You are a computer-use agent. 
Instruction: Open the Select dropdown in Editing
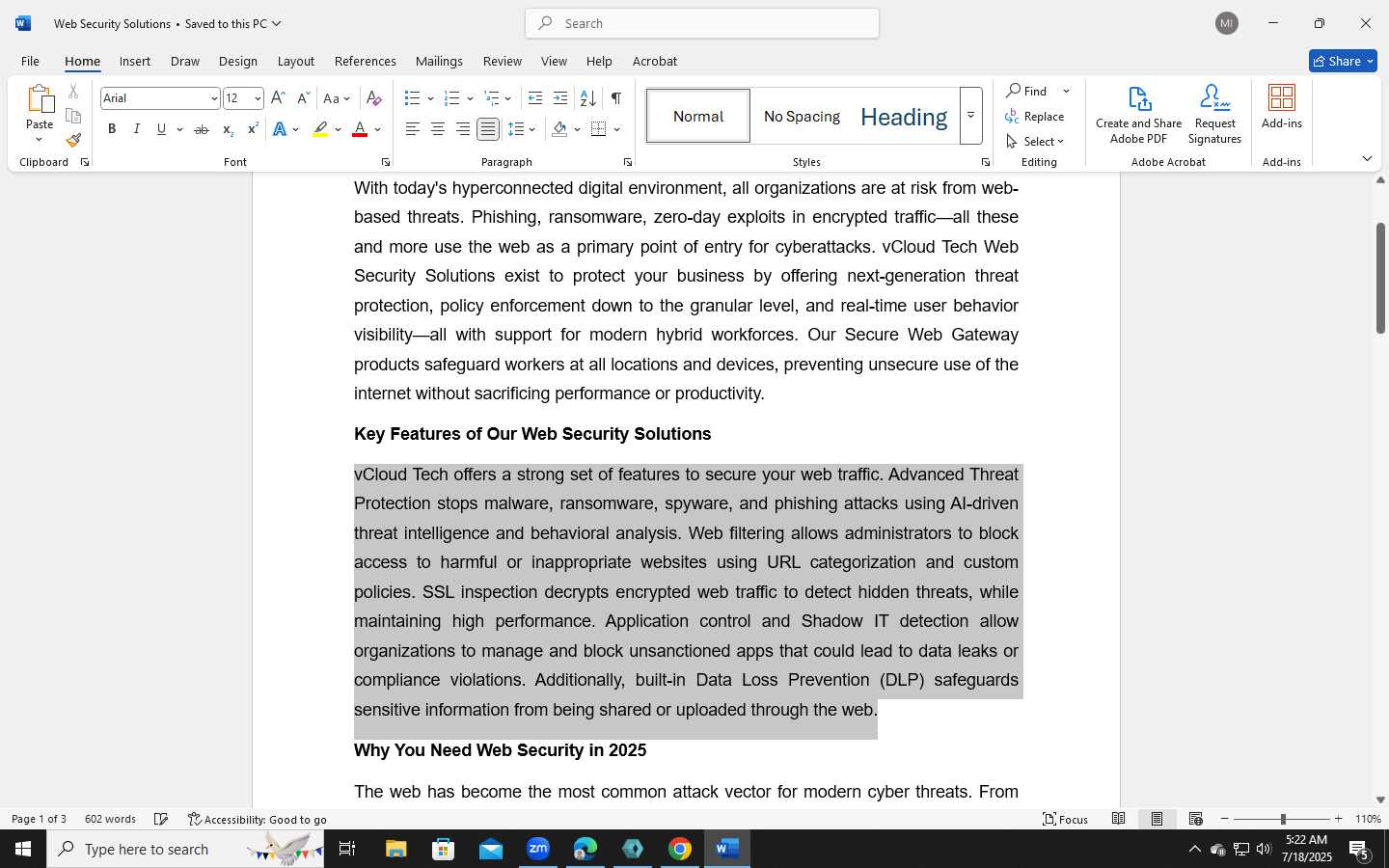click(x=1035, y=141)
